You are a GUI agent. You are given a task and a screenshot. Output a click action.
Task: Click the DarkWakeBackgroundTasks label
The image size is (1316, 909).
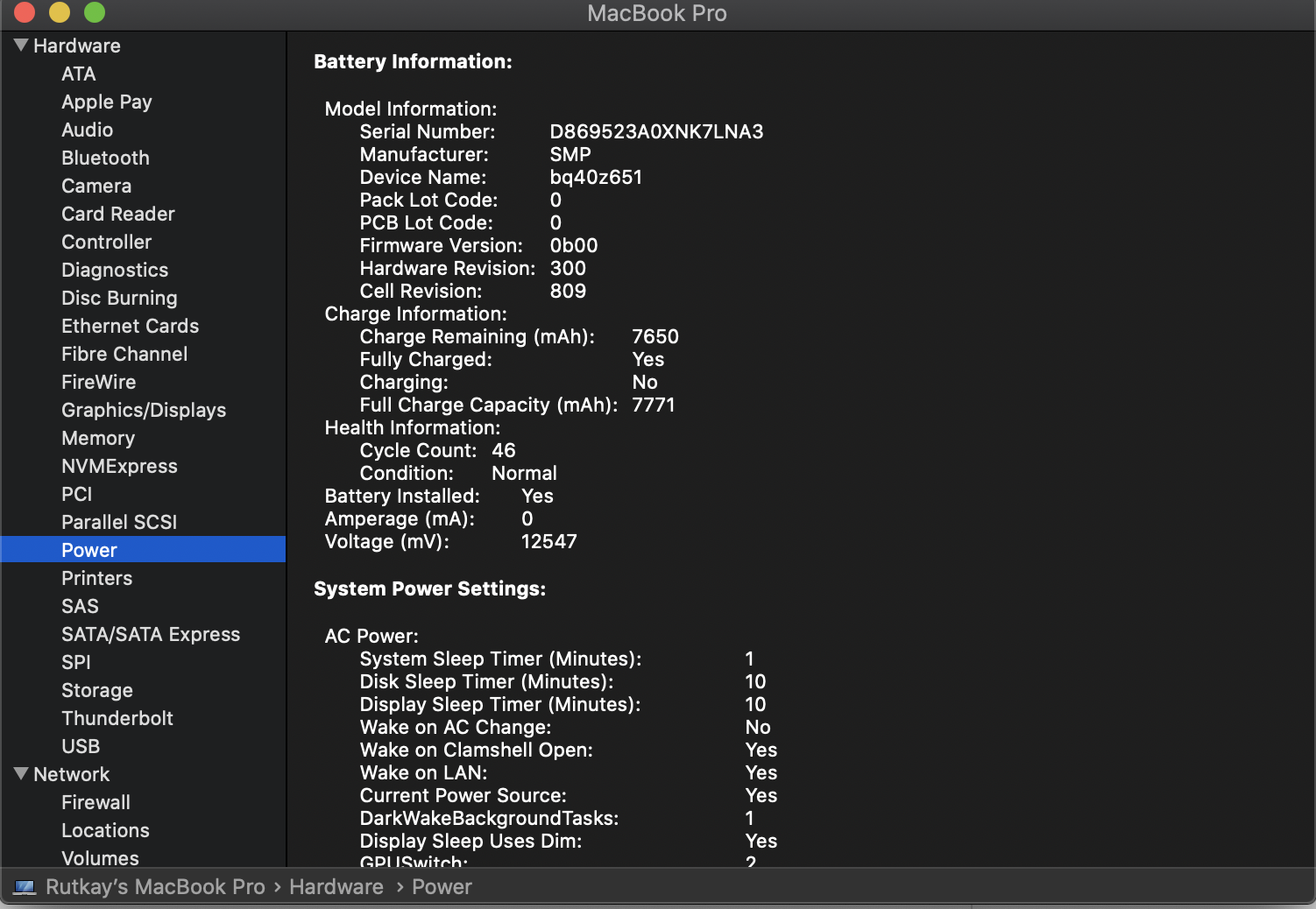490,818
